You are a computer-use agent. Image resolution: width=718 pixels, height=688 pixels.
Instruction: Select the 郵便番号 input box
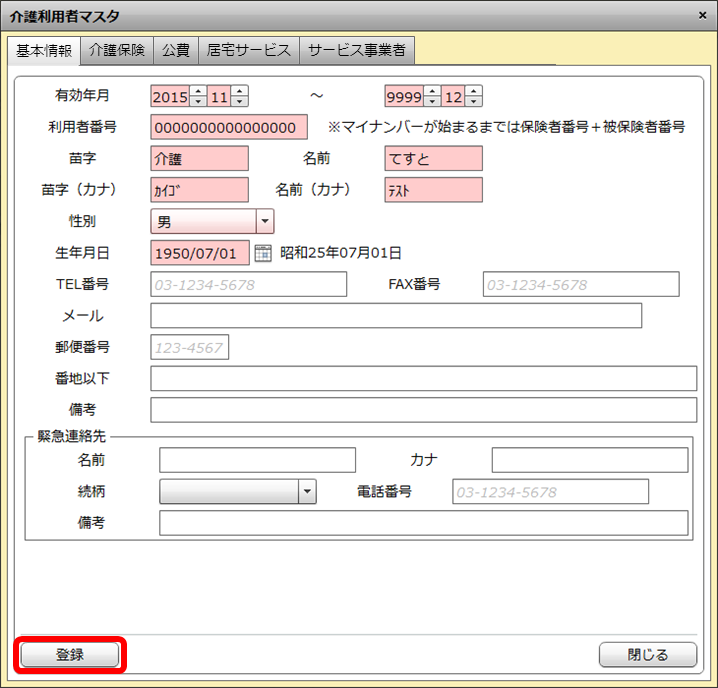189,347
